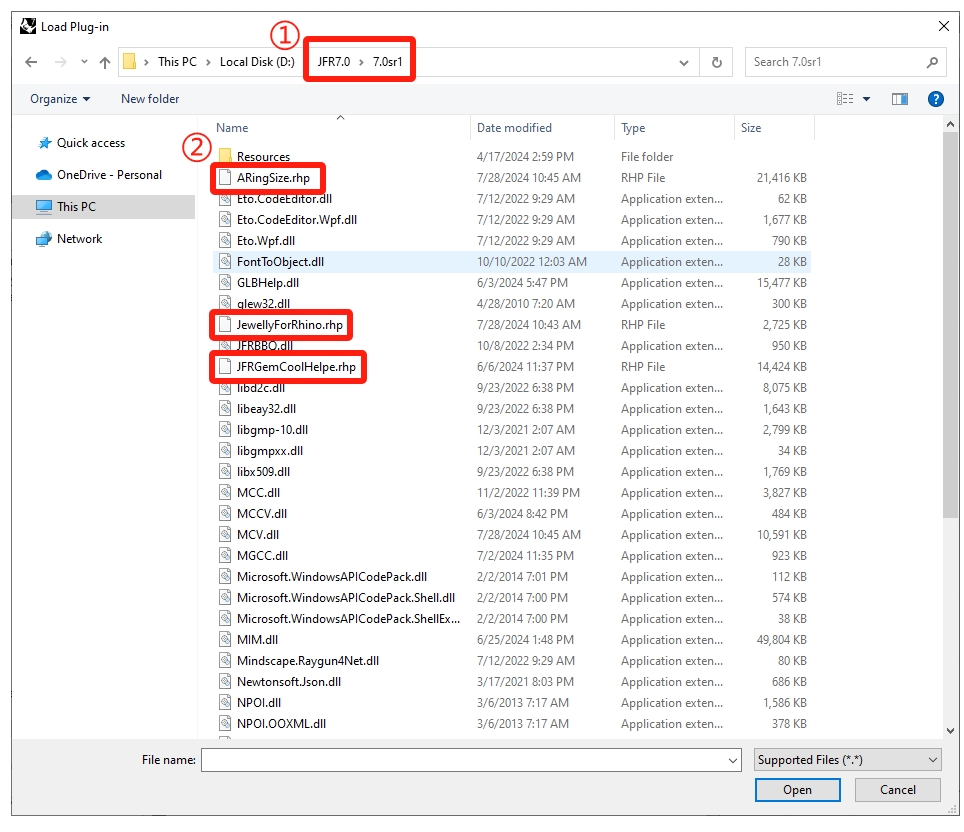Open the Help question mark icon
Image resolution: width=964 pixels, height=832 pixels.
936,99
